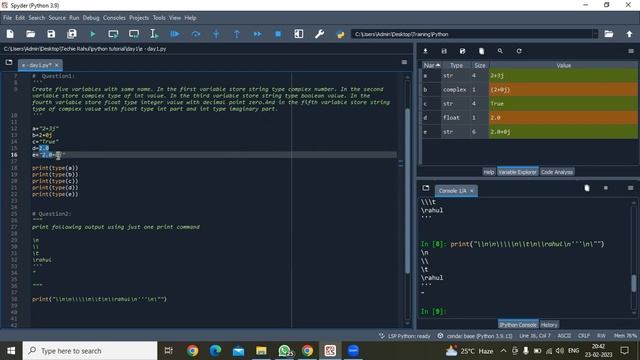Maximize the current pane
This screenshot has width=640, height=360.
[299, 34]
